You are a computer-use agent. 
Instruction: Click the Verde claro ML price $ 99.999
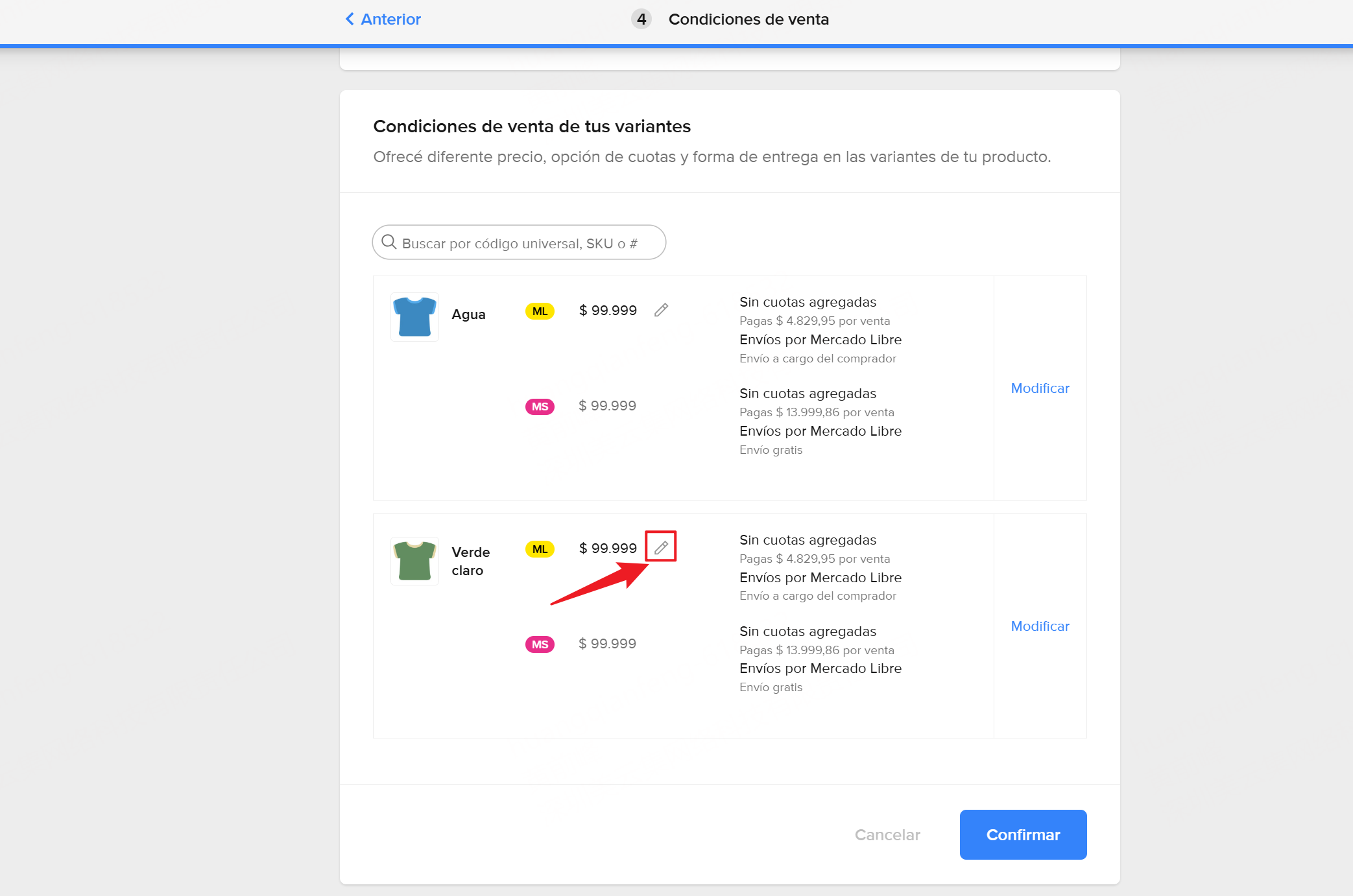pos(608,548)
